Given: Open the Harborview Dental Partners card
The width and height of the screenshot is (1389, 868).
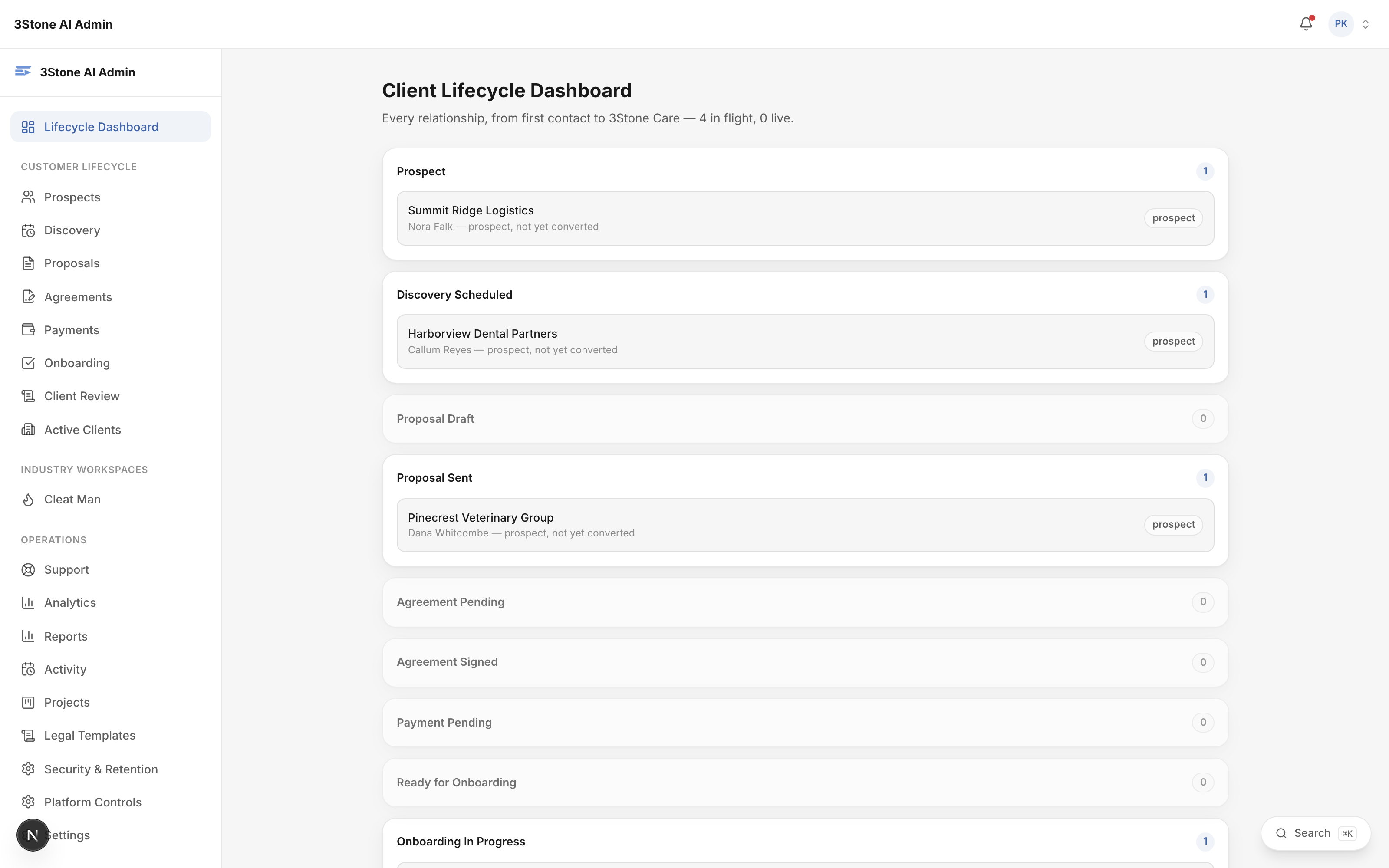Looking at the screenshot, I should 805,342.
